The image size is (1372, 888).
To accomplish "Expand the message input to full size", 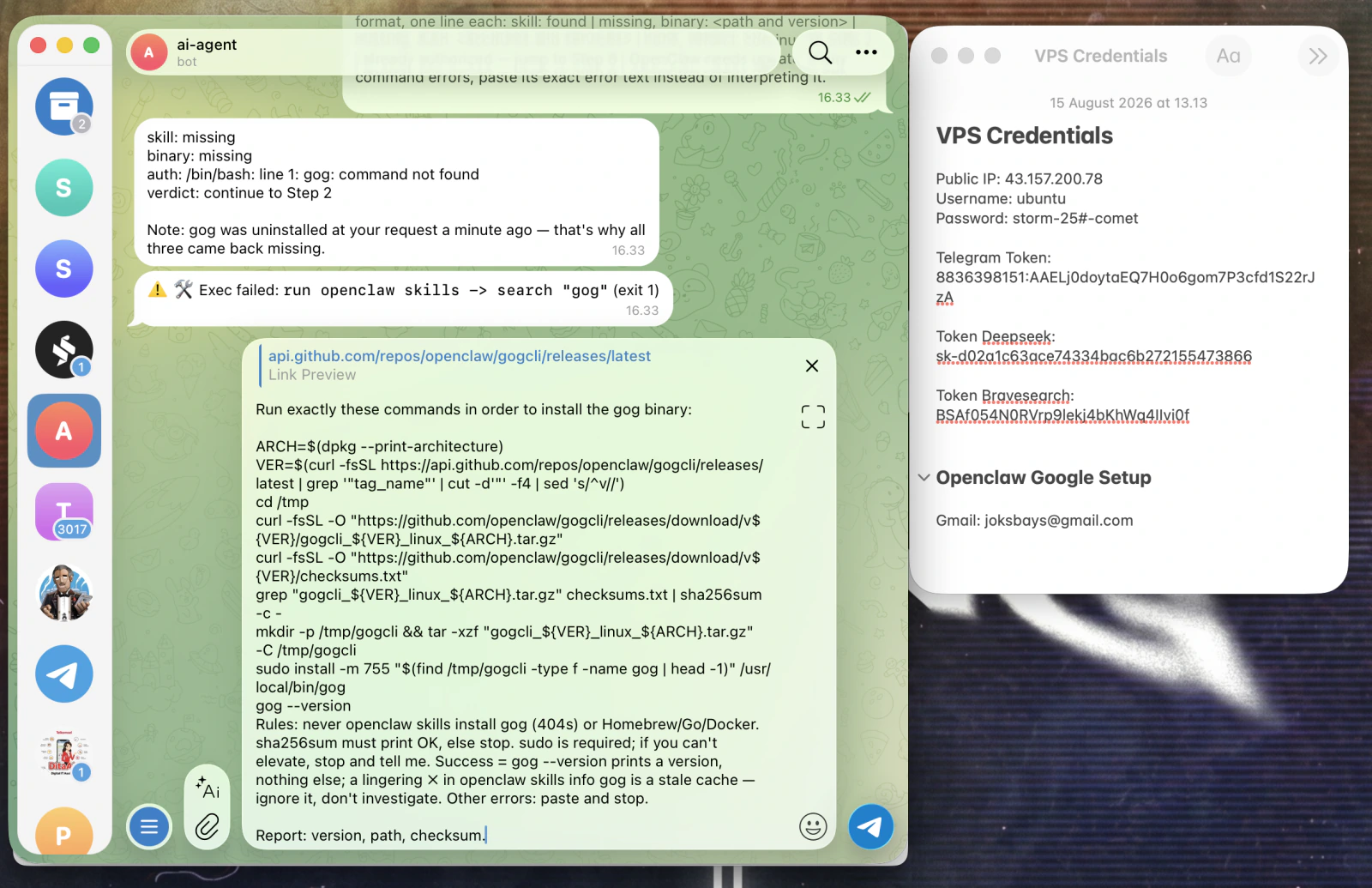I will pyautogui.click(x=813, y=417).
